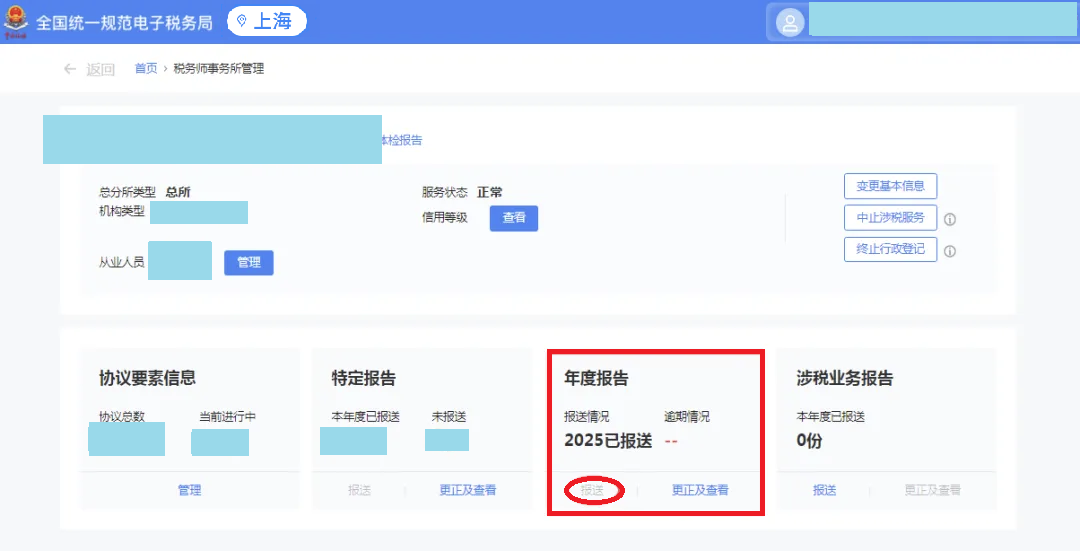Image resolution: width=1080 pixels, height=551 pixels.
Task: View the credit rating with 查看
Action: 513,218
